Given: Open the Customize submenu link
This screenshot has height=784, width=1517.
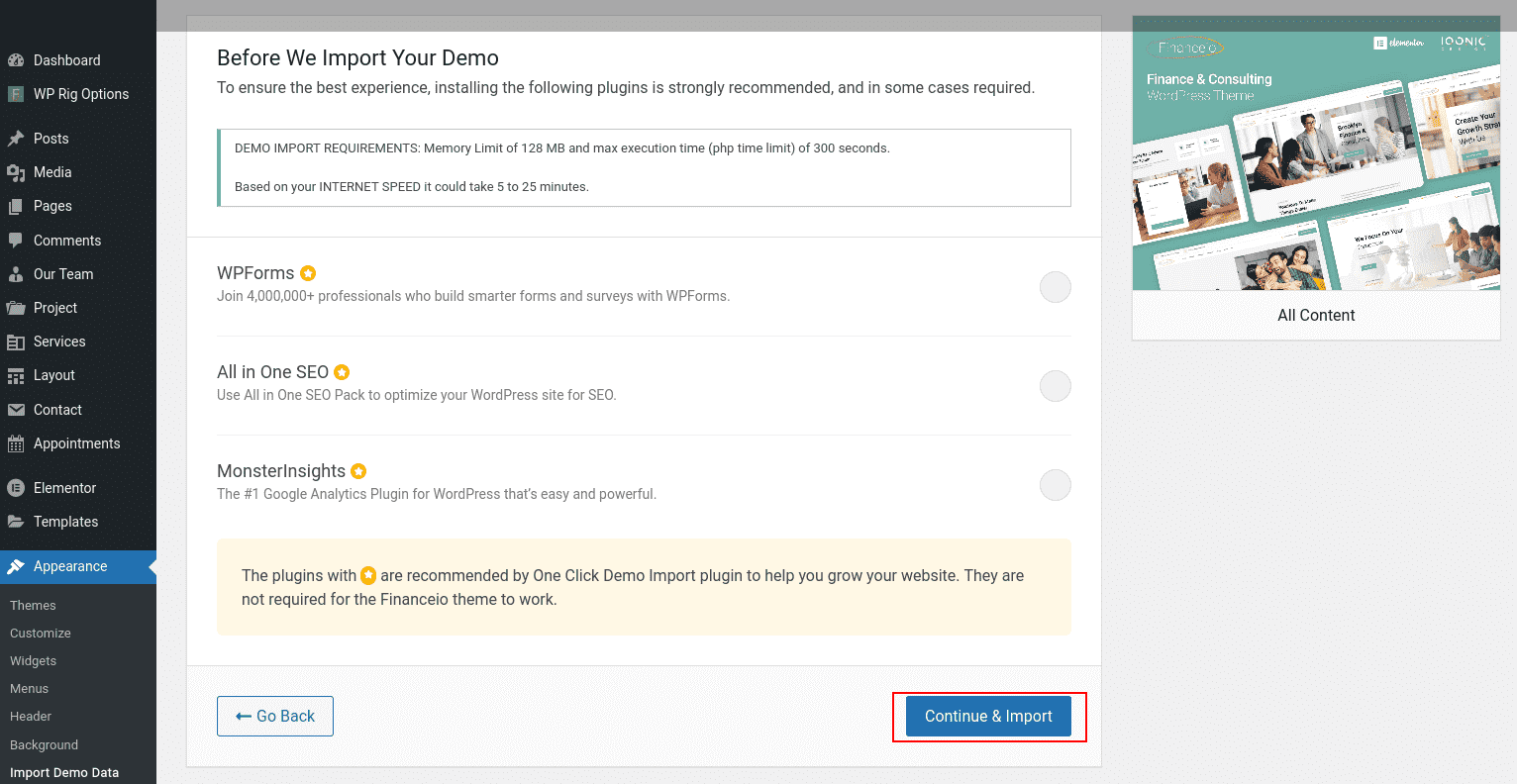Looking at the screenshot, I should [x=41, y=633].
